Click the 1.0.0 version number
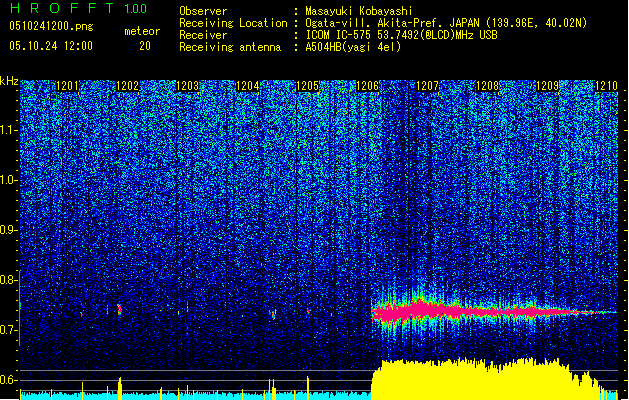Screen dimensions: 629x400 (136, 9)
